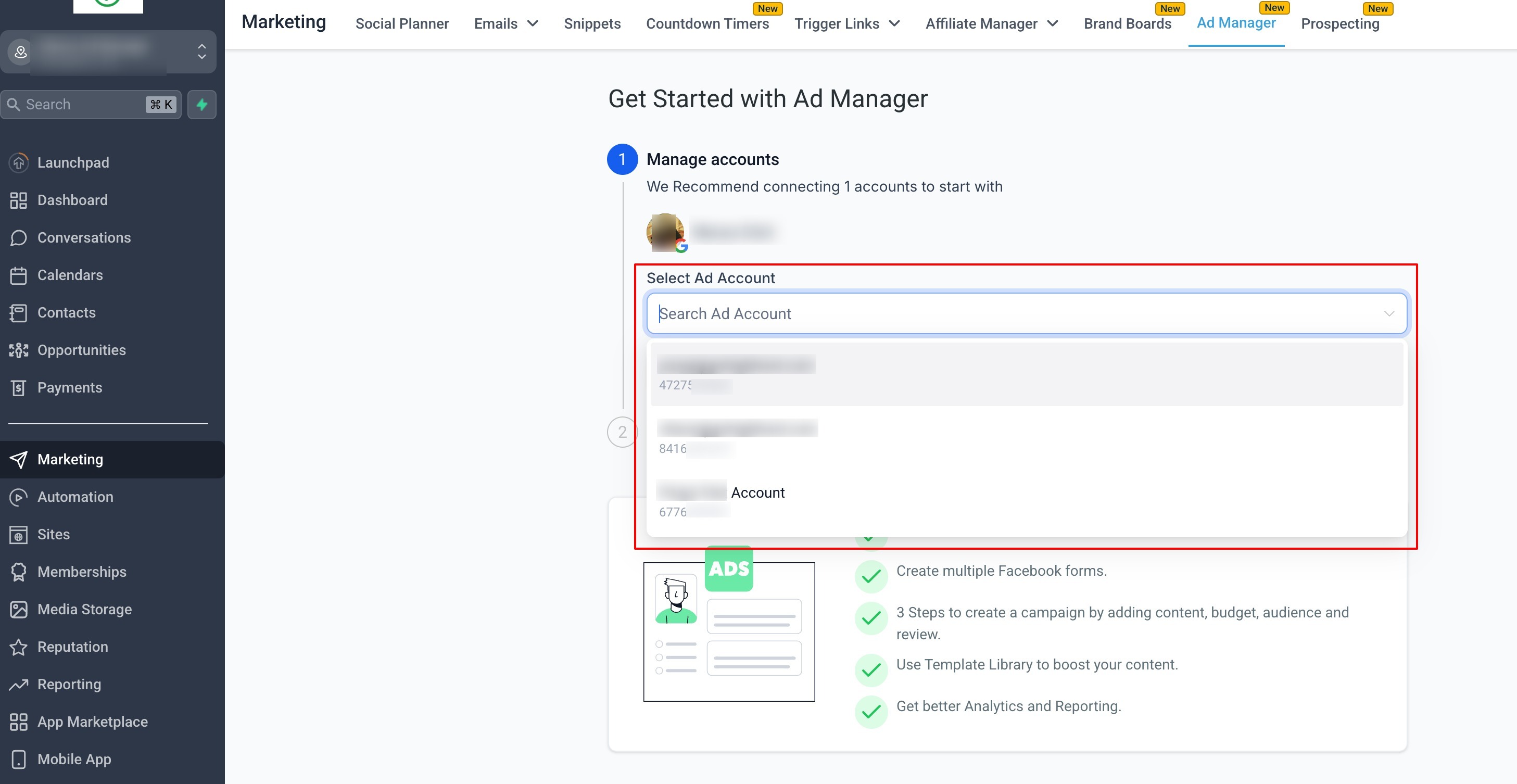This screenshot has height=784, width=1517.
Task: Select the ad account starting with 47275
Action: click(1026, 374)
